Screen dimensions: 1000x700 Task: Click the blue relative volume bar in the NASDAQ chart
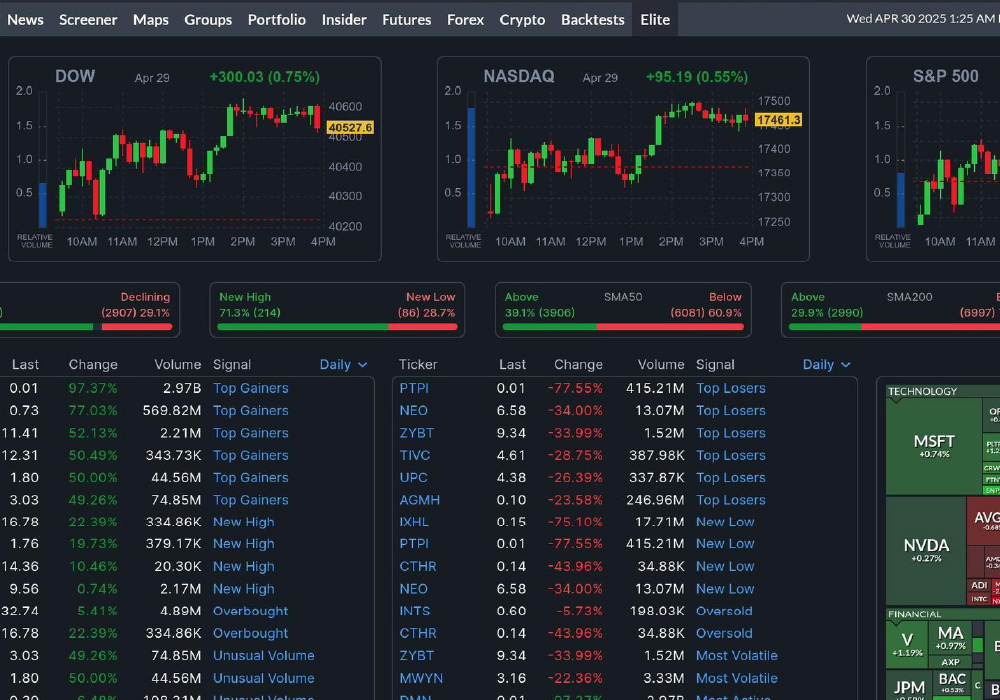tap(471, 168)
